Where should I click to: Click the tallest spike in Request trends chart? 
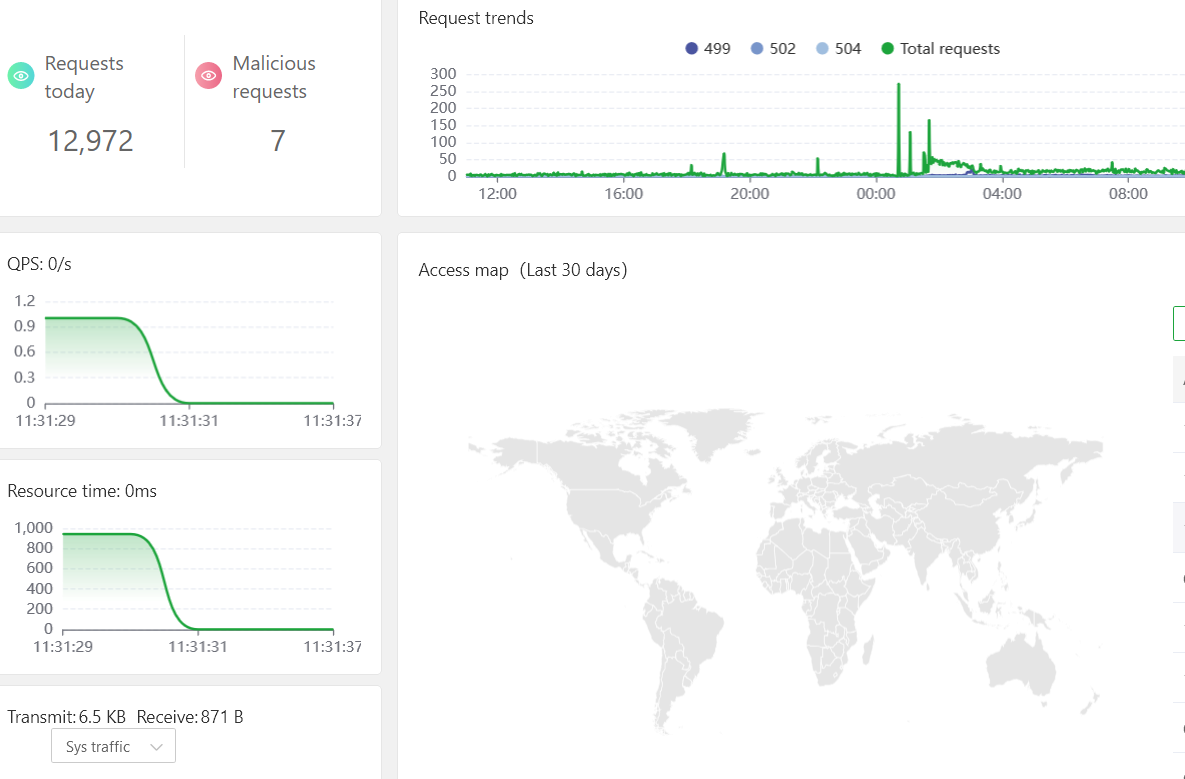coord(898,86)
